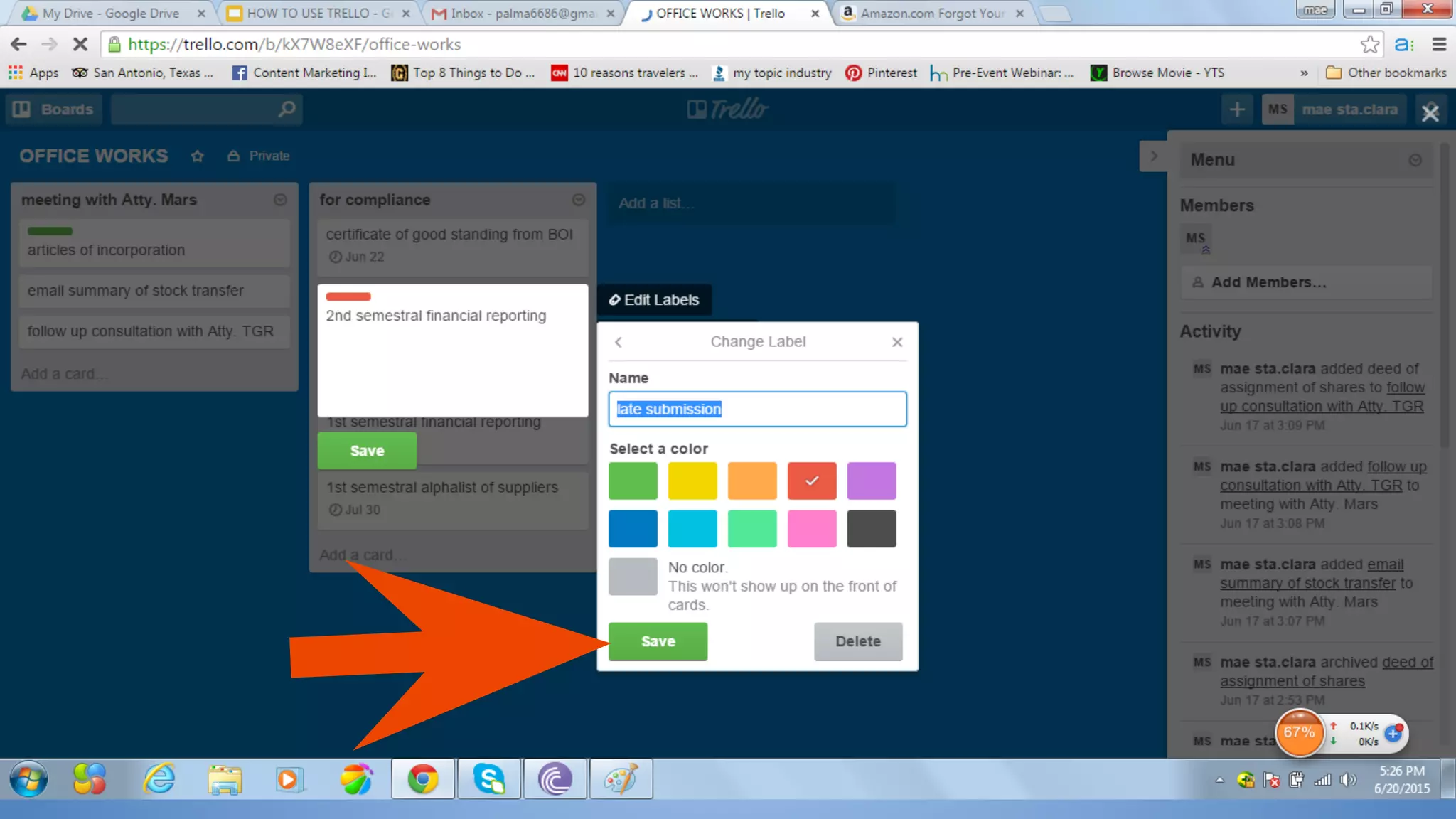1456x819 pixels.
Task: Star the OFFICE WORKS board
Action: [x=198, y=156]
